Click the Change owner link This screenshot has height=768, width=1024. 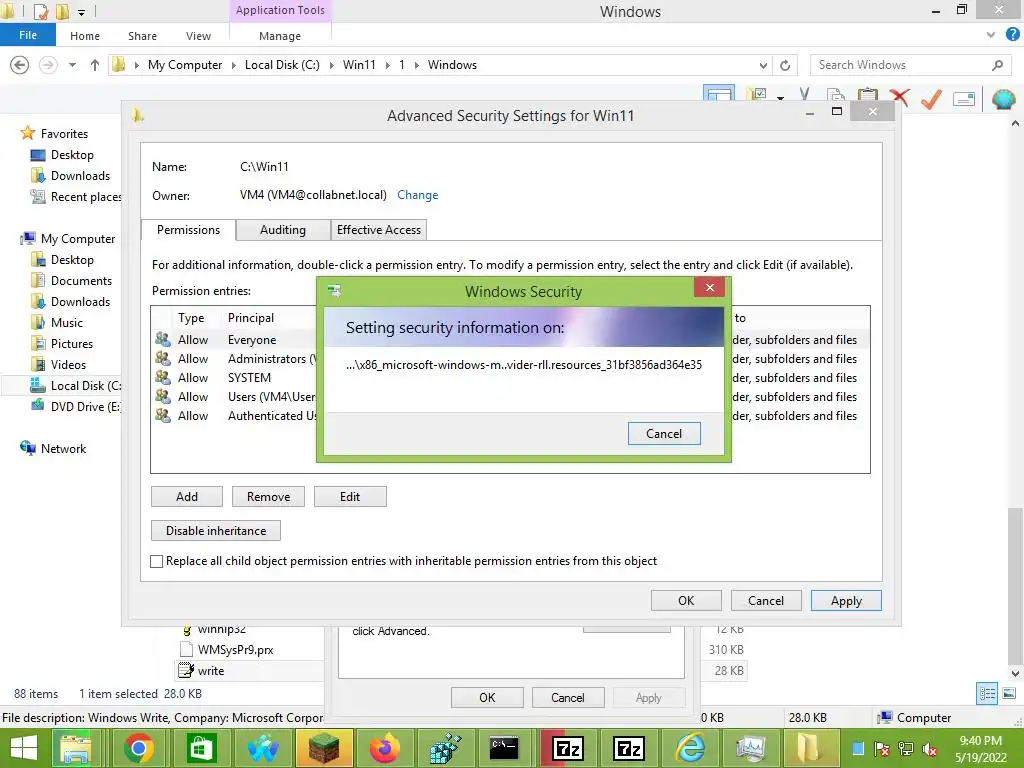coord(417,195)
